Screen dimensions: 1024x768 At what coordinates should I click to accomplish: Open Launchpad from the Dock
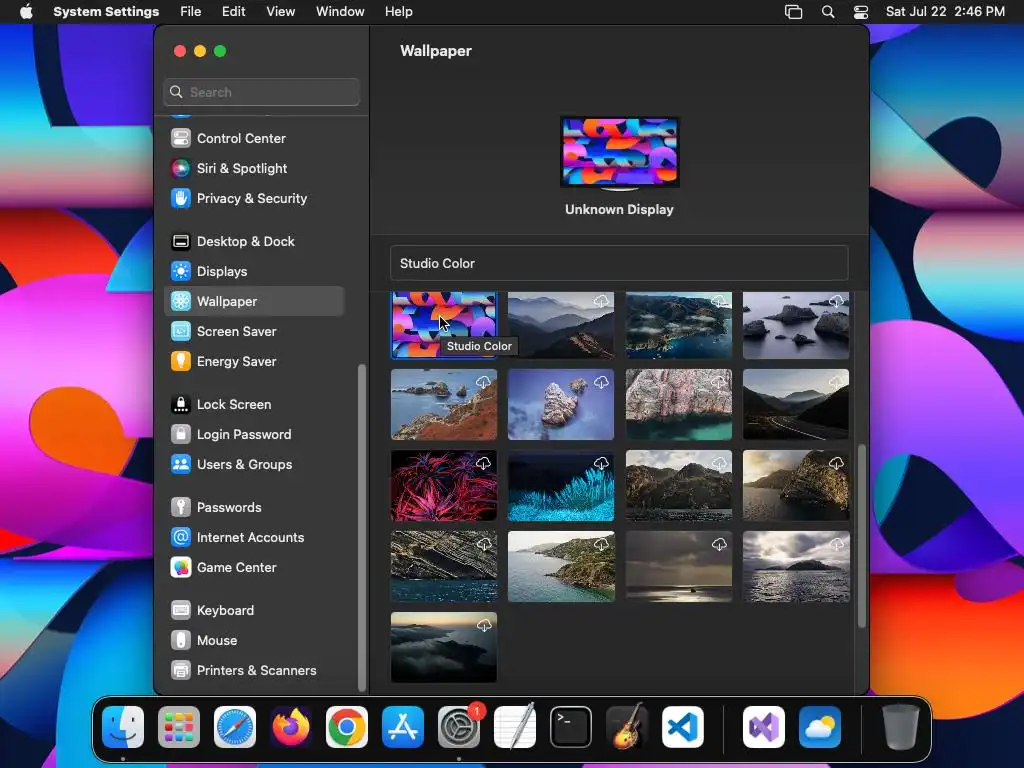pyautogui.click(x=179, y=727)
